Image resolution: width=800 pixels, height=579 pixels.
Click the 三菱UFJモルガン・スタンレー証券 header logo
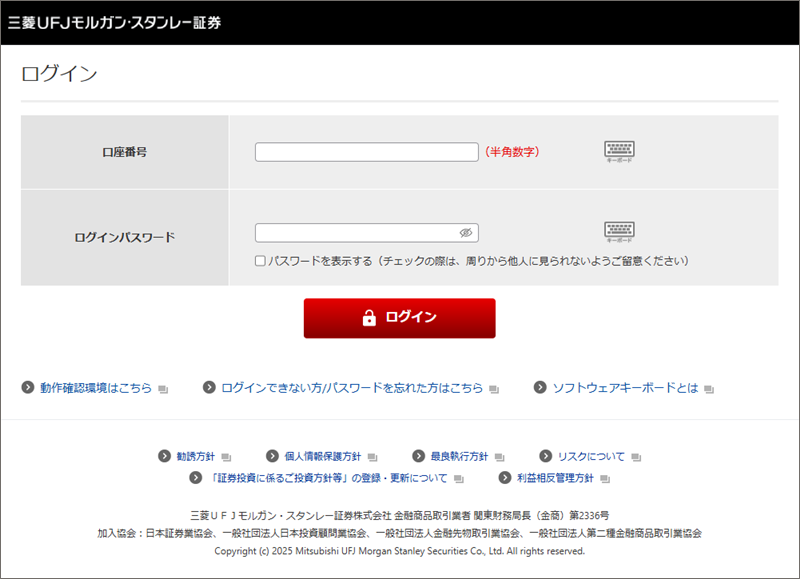tap(114, 22)
